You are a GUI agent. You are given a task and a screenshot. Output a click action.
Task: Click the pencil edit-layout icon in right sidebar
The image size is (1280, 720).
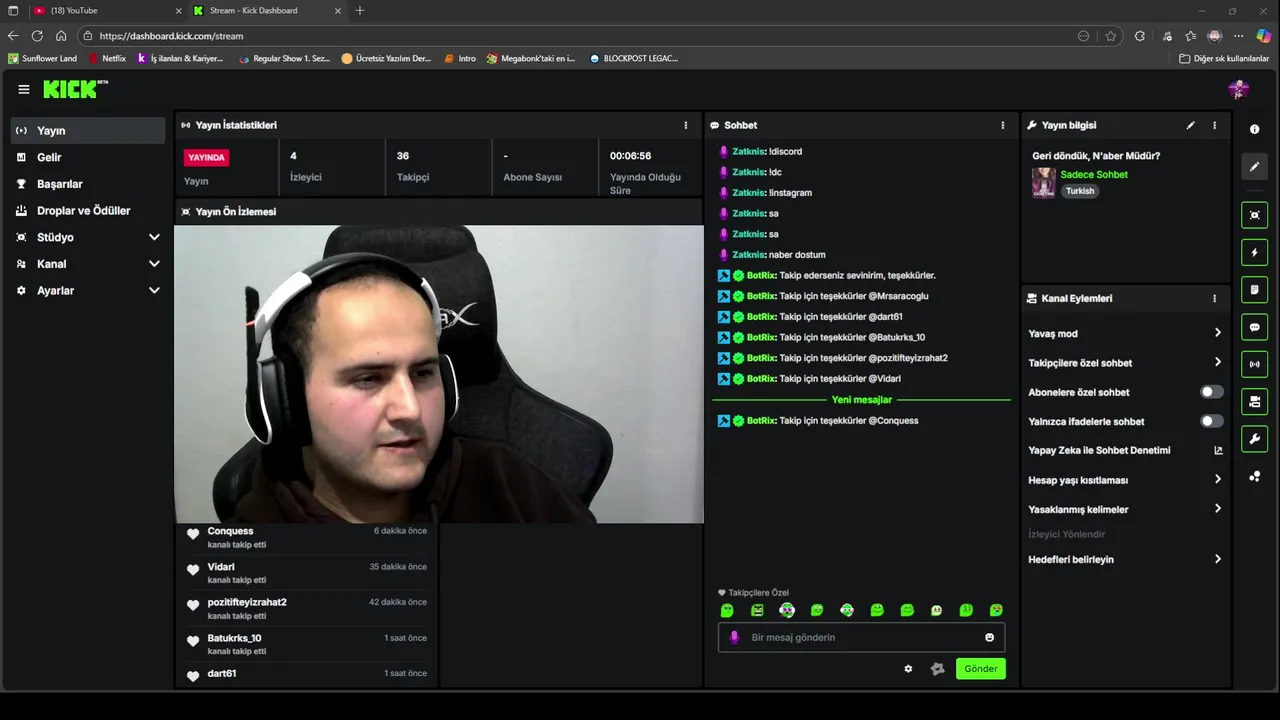pos(1254,166)
